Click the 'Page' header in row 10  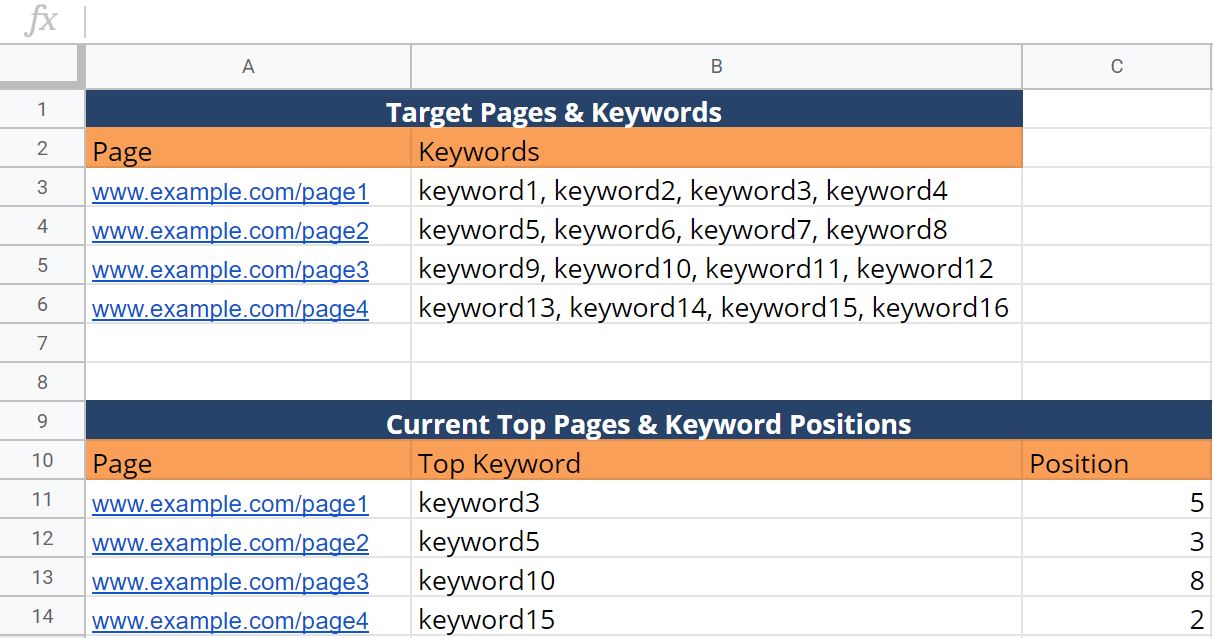tap(248, 461)
